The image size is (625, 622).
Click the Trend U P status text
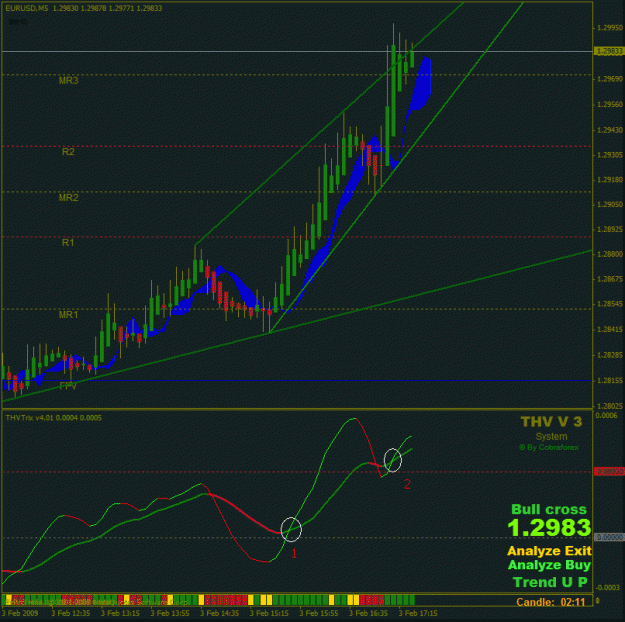coord(550,582)
